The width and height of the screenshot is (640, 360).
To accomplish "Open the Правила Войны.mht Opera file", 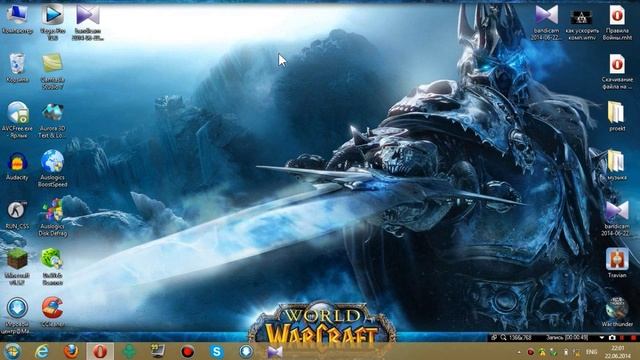I will pyautogui.click(x=617, y=21).
